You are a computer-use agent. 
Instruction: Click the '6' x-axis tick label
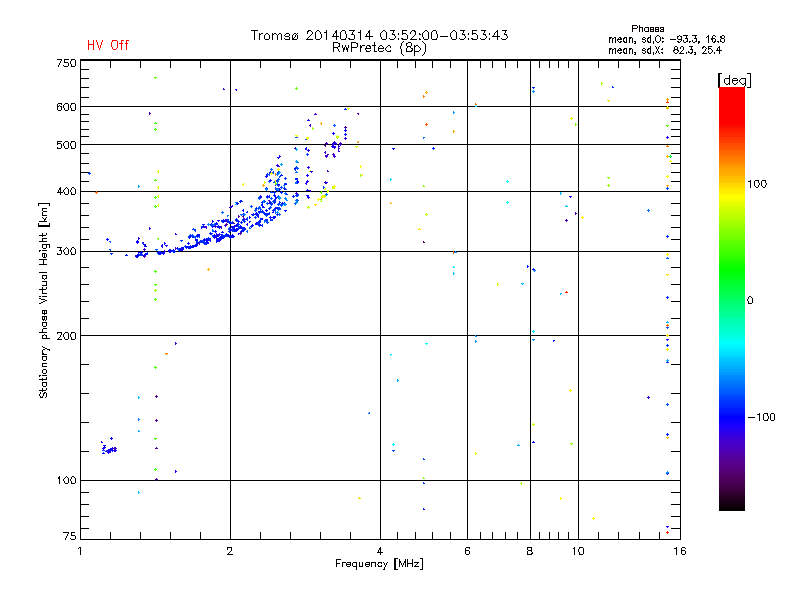pyautogui.click(x=467, y=551)
